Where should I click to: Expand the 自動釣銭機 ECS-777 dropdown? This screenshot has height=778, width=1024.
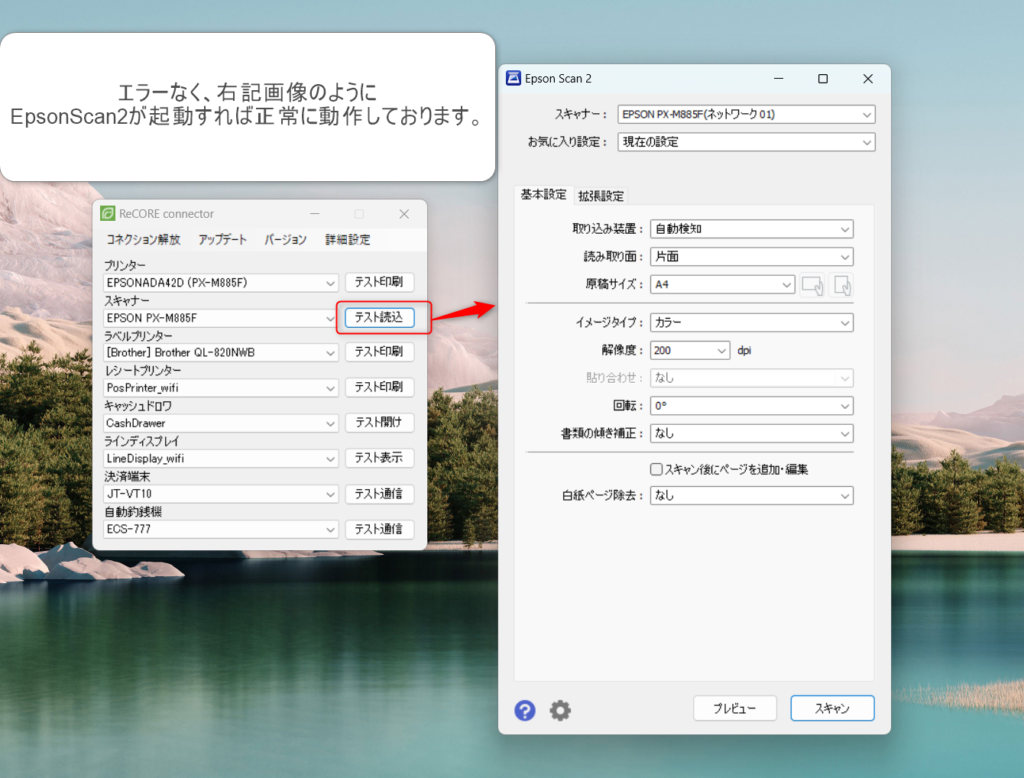pos(221,529)
